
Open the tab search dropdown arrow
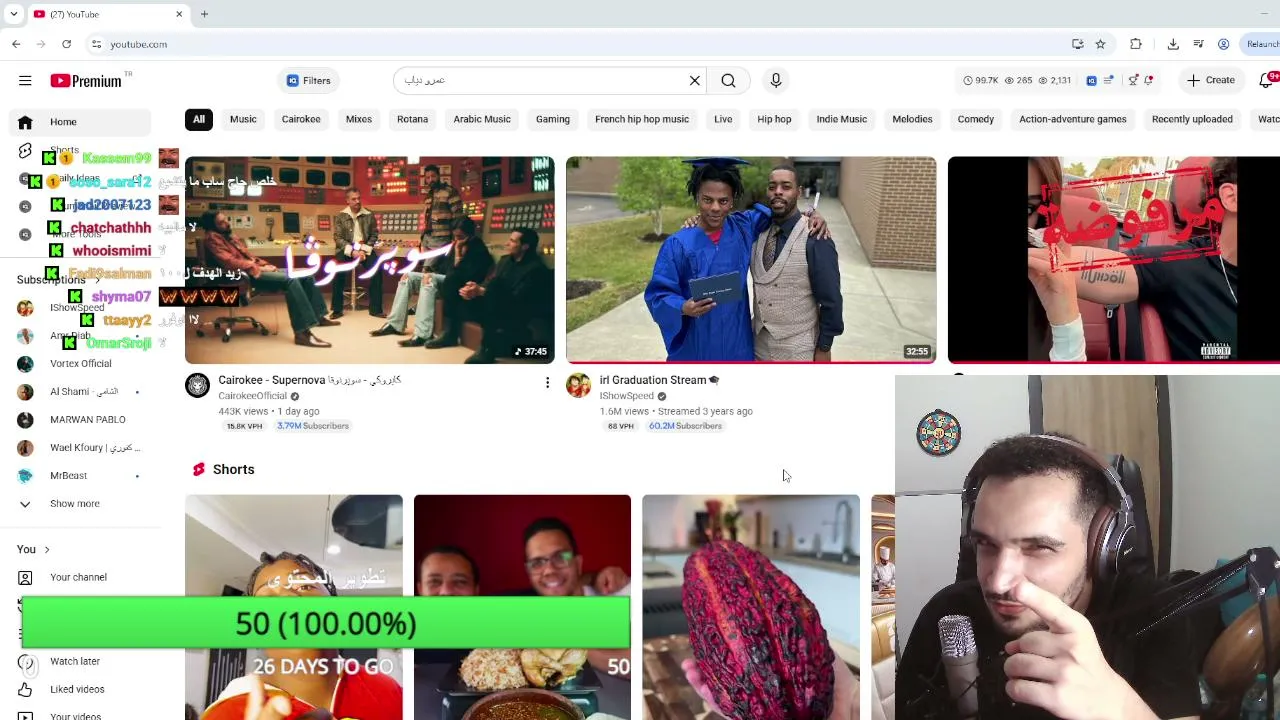point(13,14)
